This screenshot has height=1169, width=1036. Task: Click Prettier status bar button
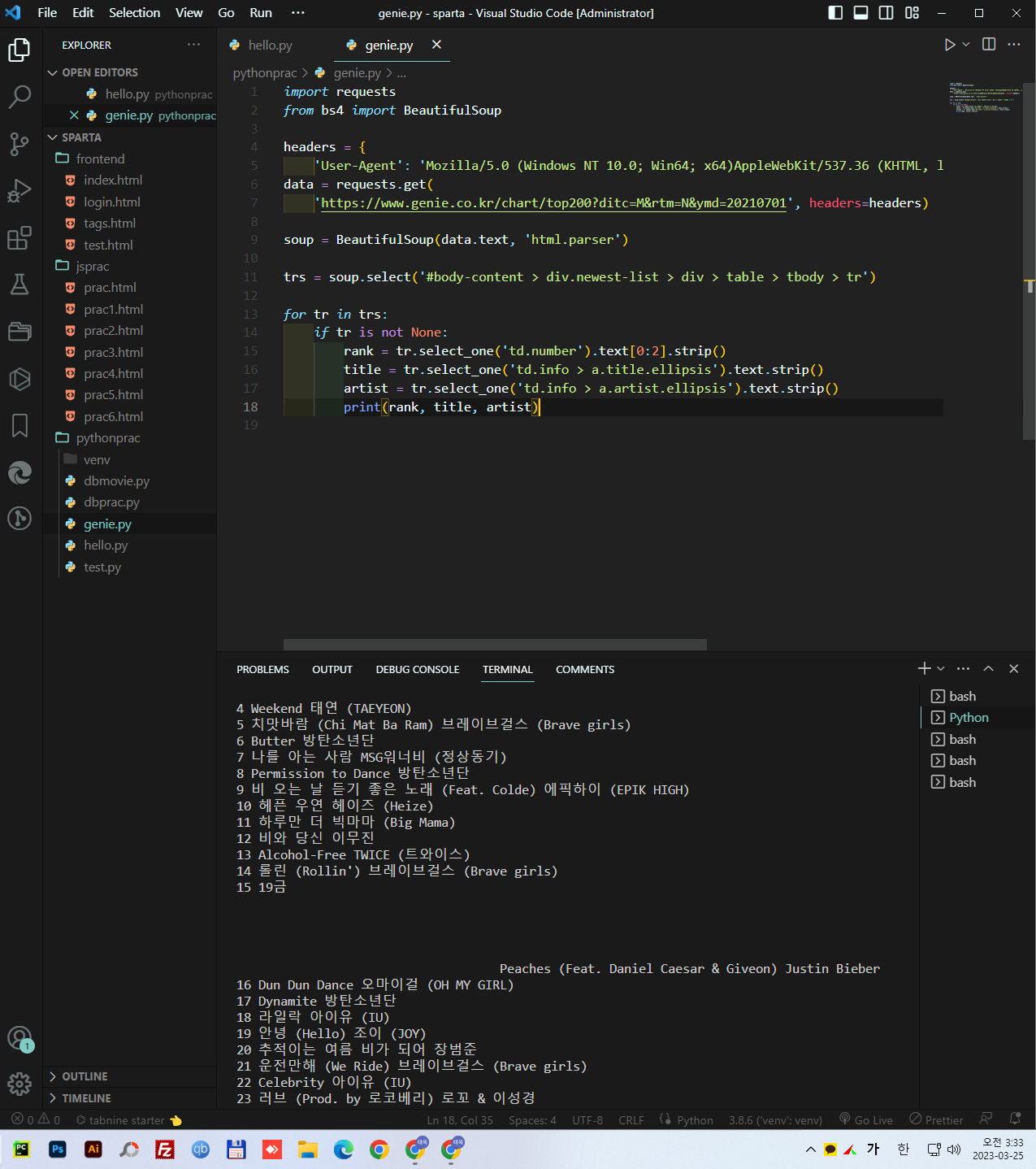936,1120
